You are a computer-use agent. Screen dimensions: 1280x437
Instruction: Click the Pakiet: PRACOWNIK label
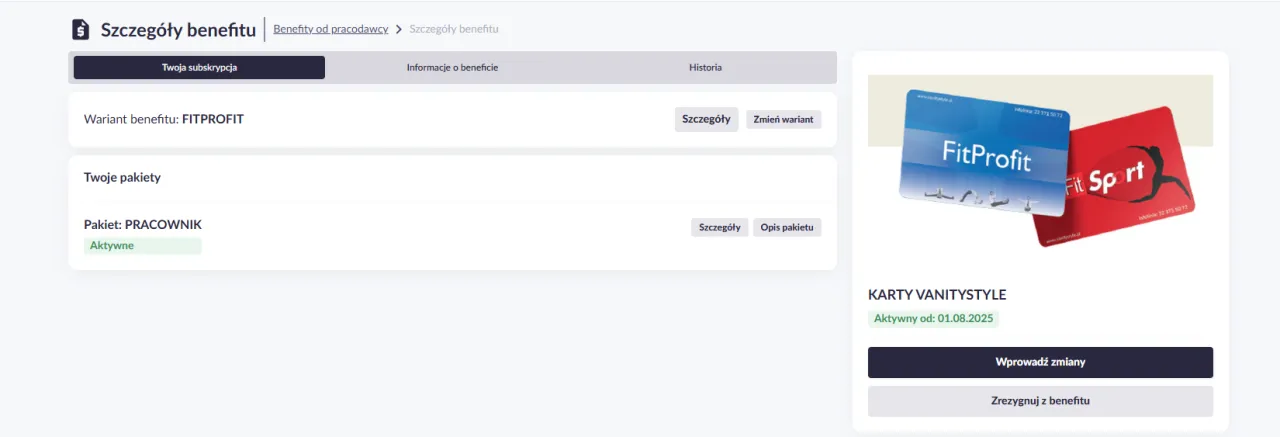143,225
